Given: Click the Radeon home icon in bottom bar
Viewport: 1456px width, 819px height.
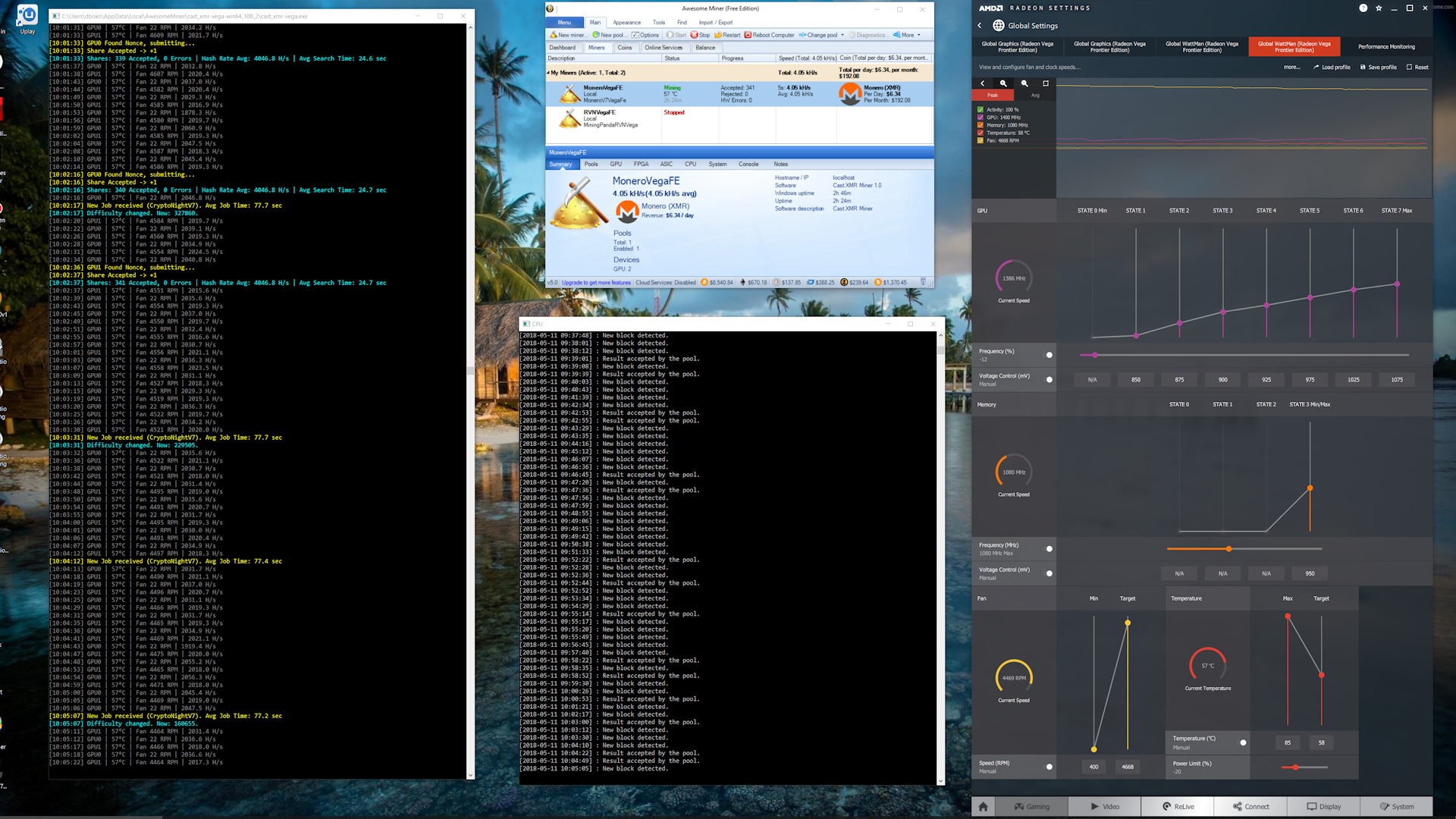Looking at the screenshot, I should 983,806.
